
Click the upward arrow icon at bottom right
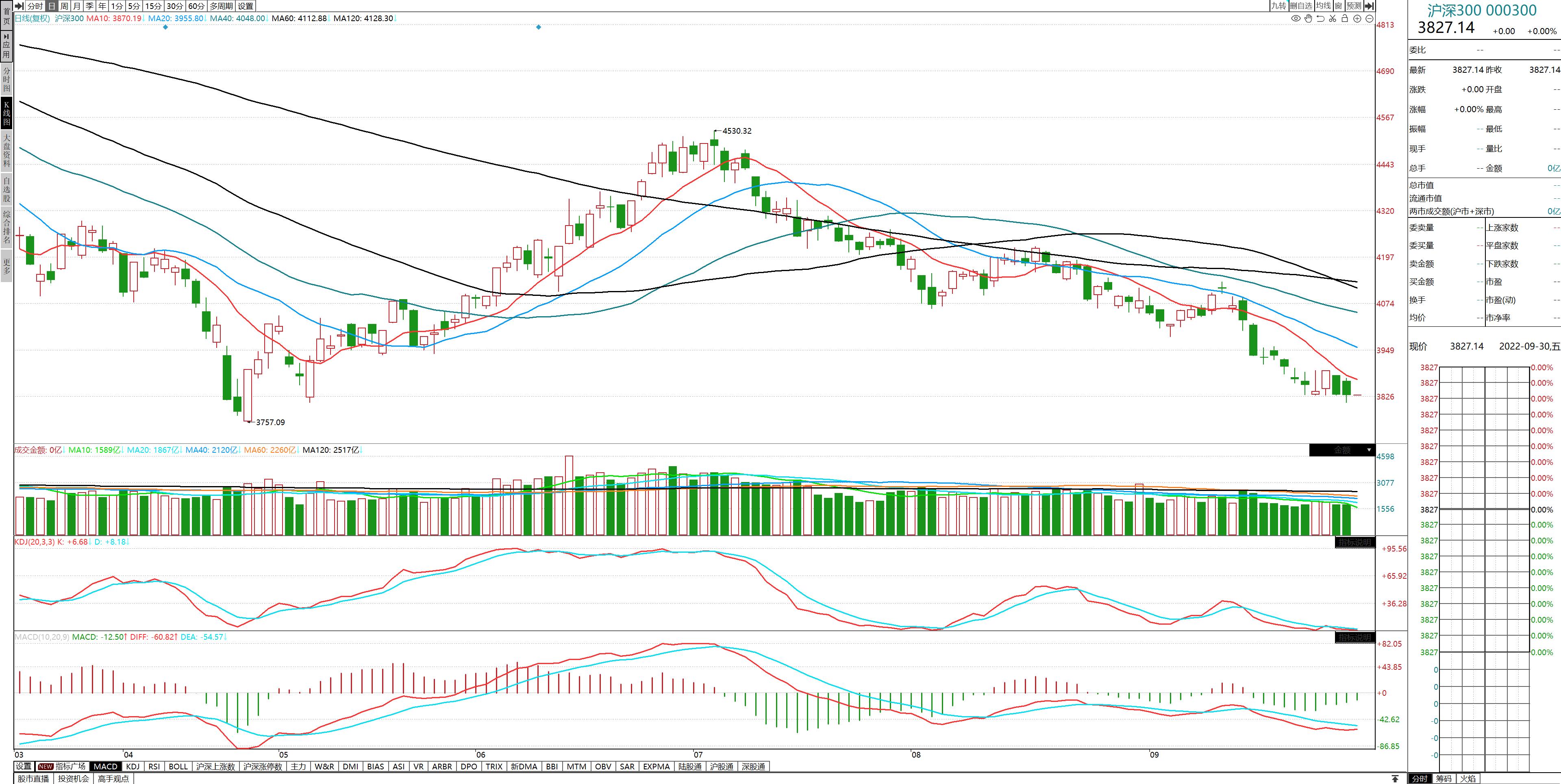pyautogui.click(x=1395, y=779)
